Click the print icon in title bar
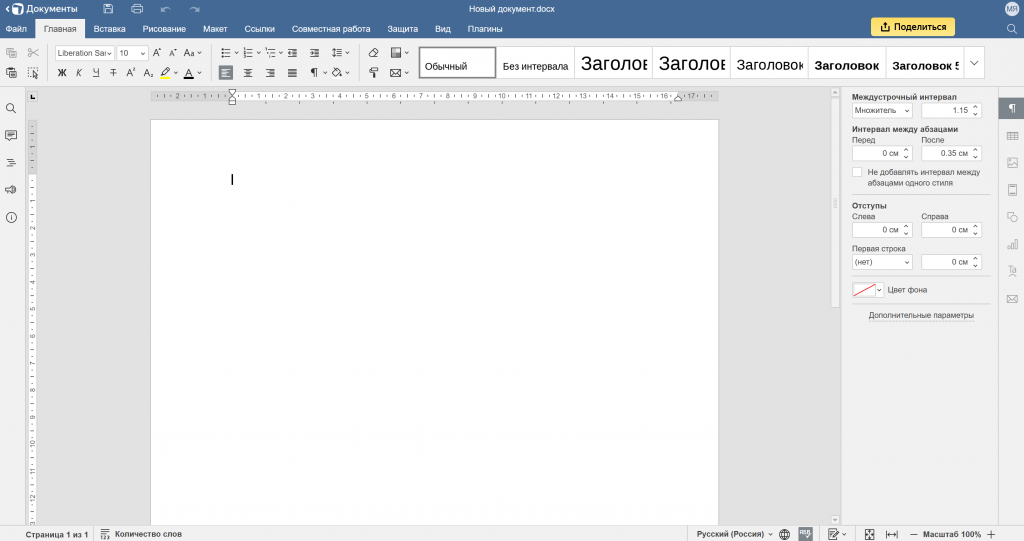 (137, 9)
